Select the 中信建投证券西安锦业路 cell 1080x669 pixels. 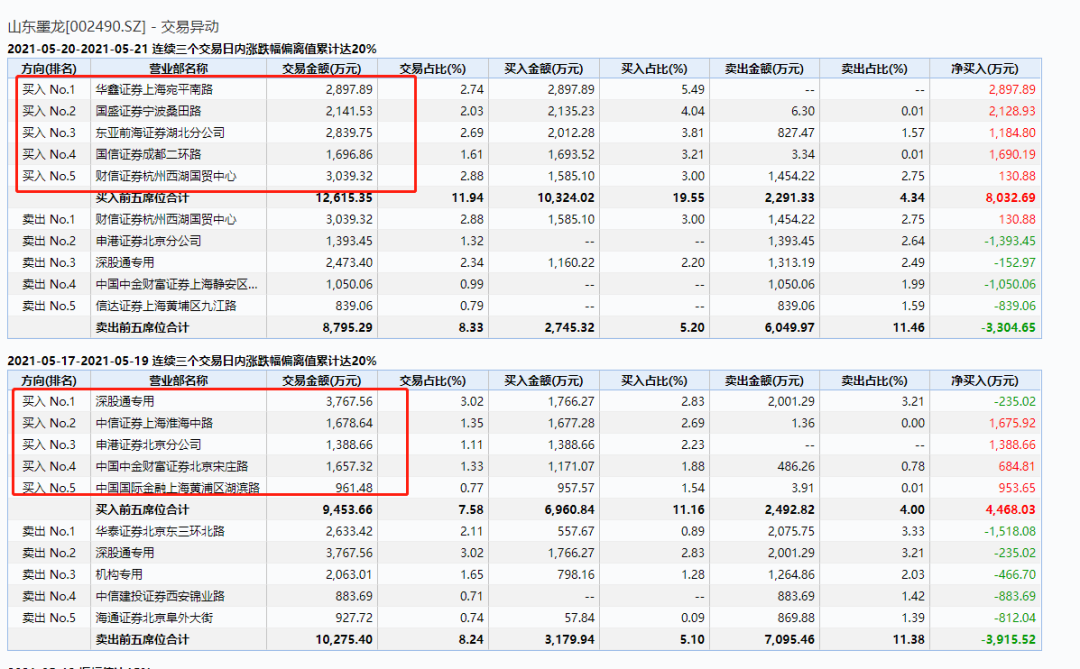point(160,596)
